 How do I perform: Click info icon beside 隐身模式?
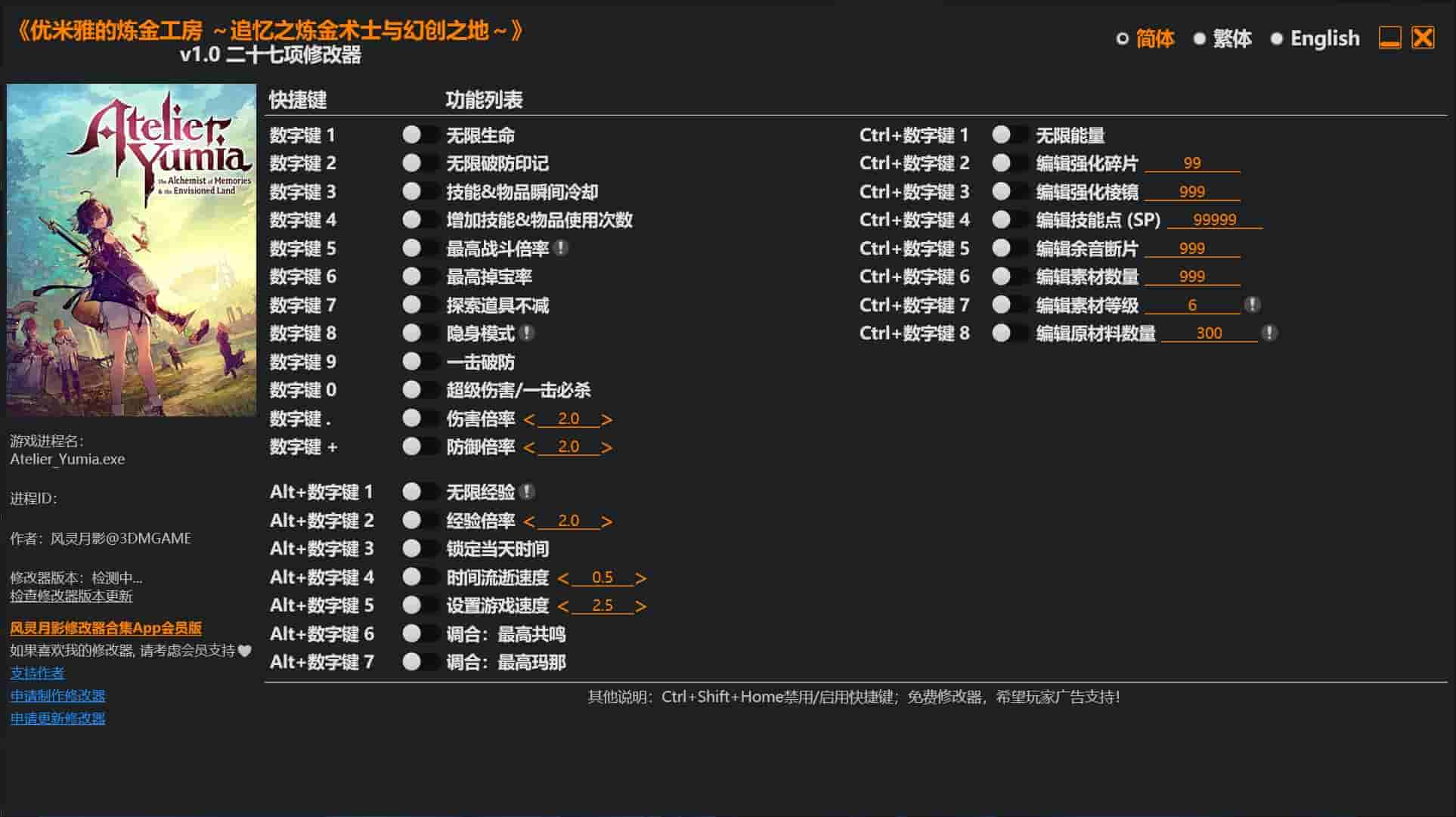pyautogui.click(x=527, y=333)
